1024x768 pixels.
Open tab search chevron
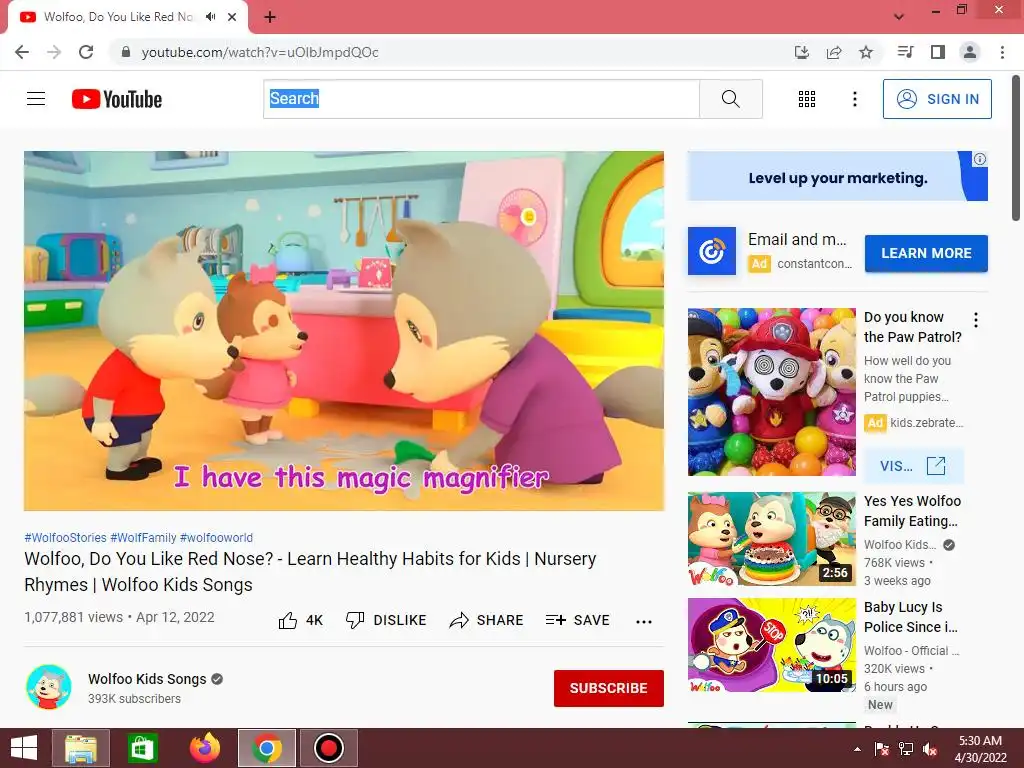coord(899,17)
